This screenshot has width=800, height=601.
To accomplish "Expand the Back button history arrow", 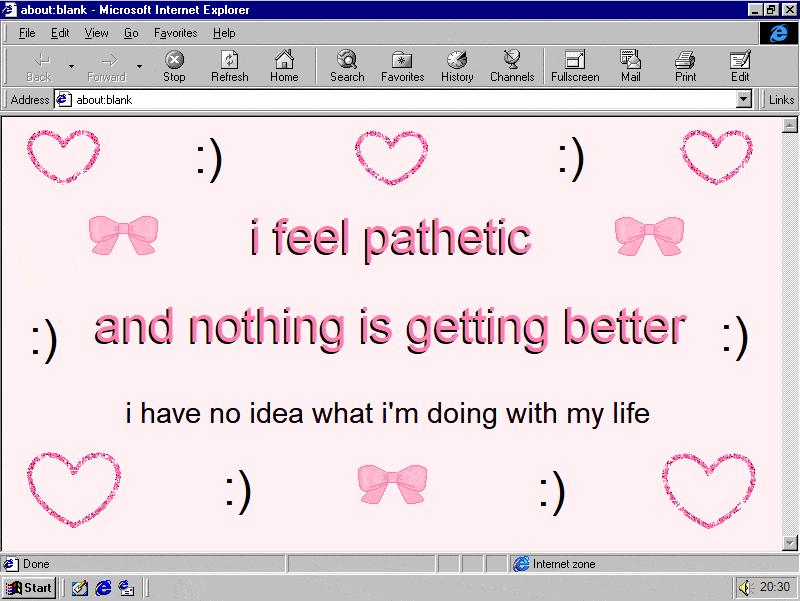I will coord(71,67).
